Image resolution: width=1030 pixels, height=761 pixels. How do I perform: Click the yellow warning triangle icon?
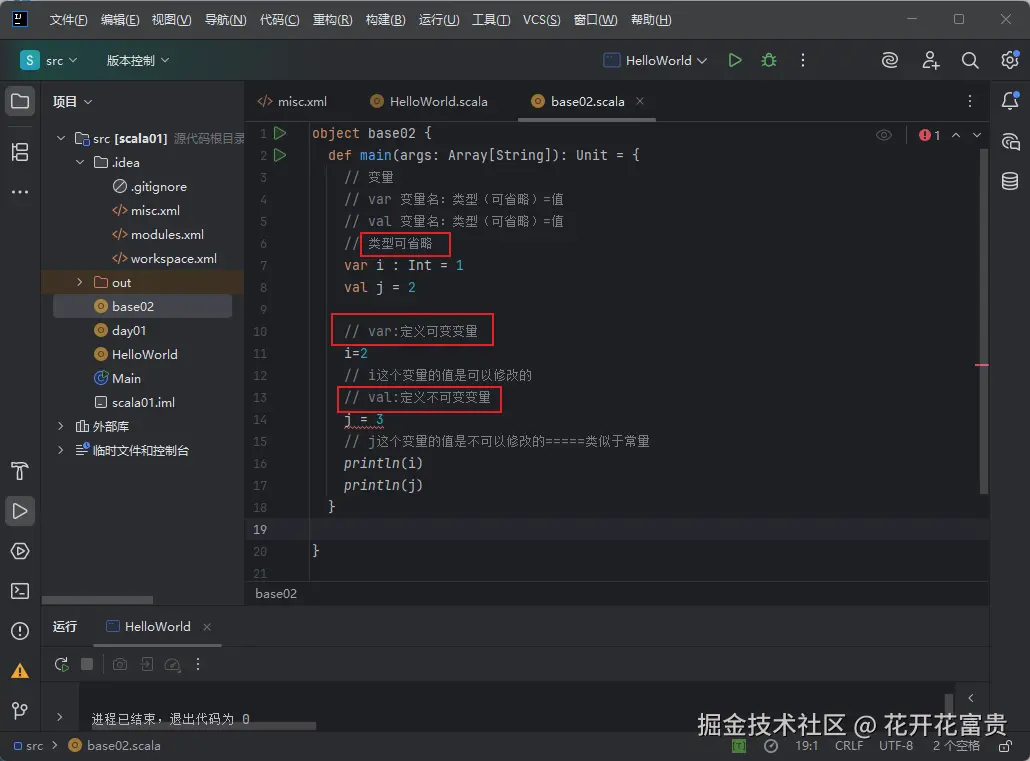click(20, 671)
